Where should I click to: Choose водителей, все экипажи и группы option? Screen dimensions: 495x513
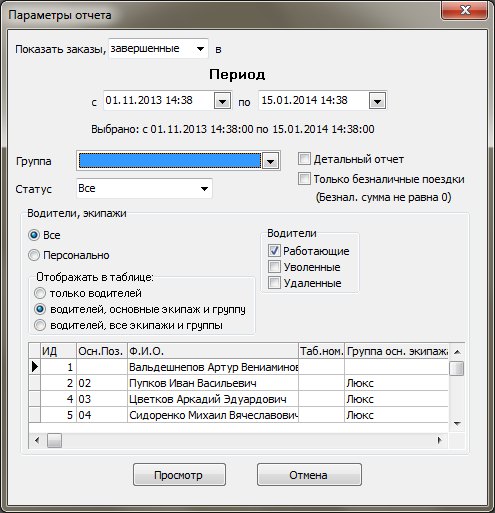tap(40, 325)
